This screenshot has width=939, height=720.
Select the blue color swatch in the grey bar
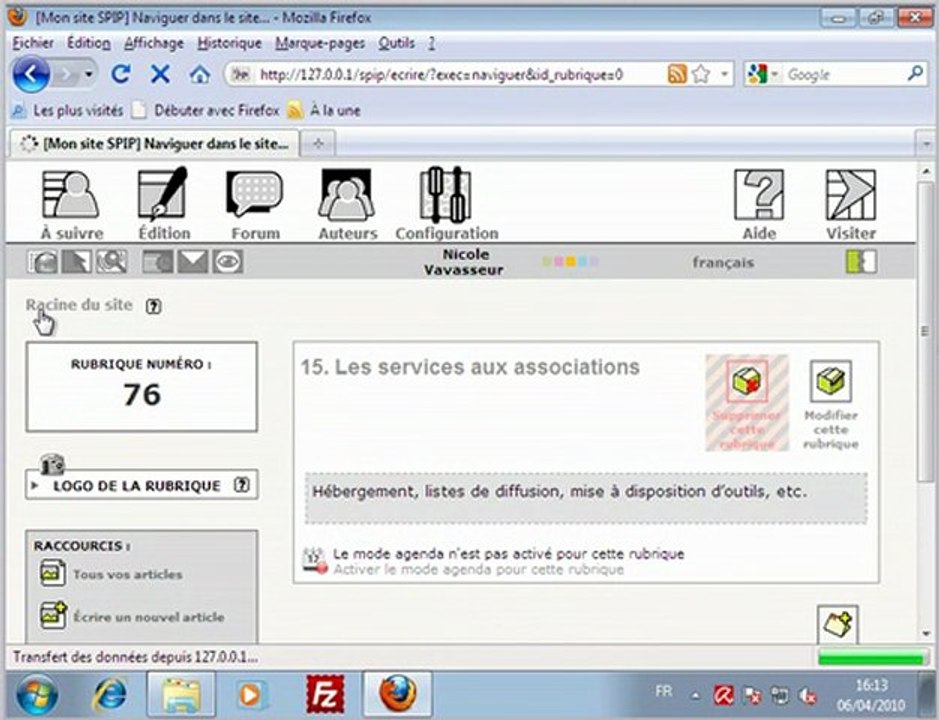point(582,262)
